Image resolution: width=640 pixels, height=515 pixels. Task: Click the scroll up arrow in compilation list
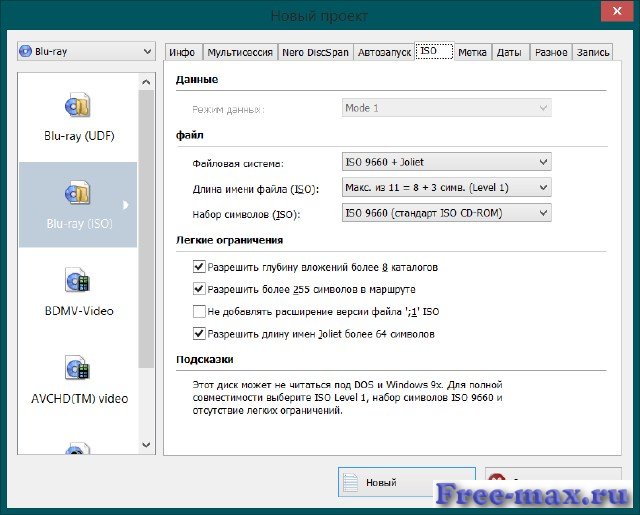[146, 82]
